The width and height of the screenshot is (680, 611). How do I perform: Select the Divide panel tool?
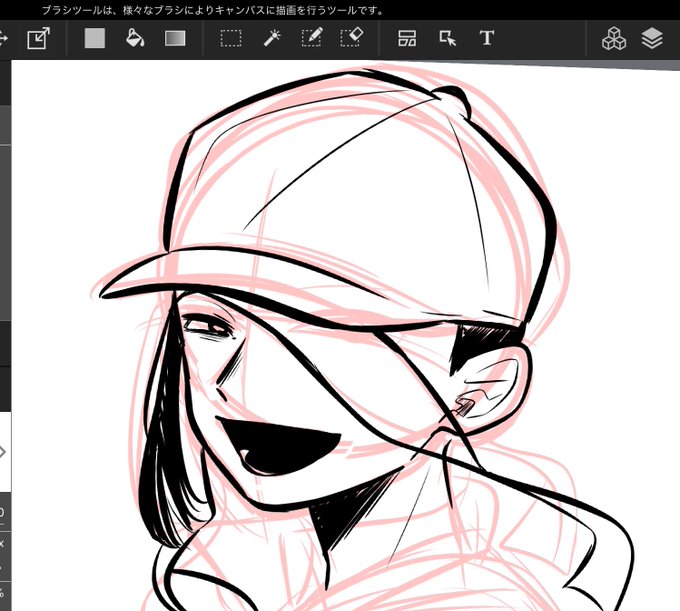tap(407, 38)
